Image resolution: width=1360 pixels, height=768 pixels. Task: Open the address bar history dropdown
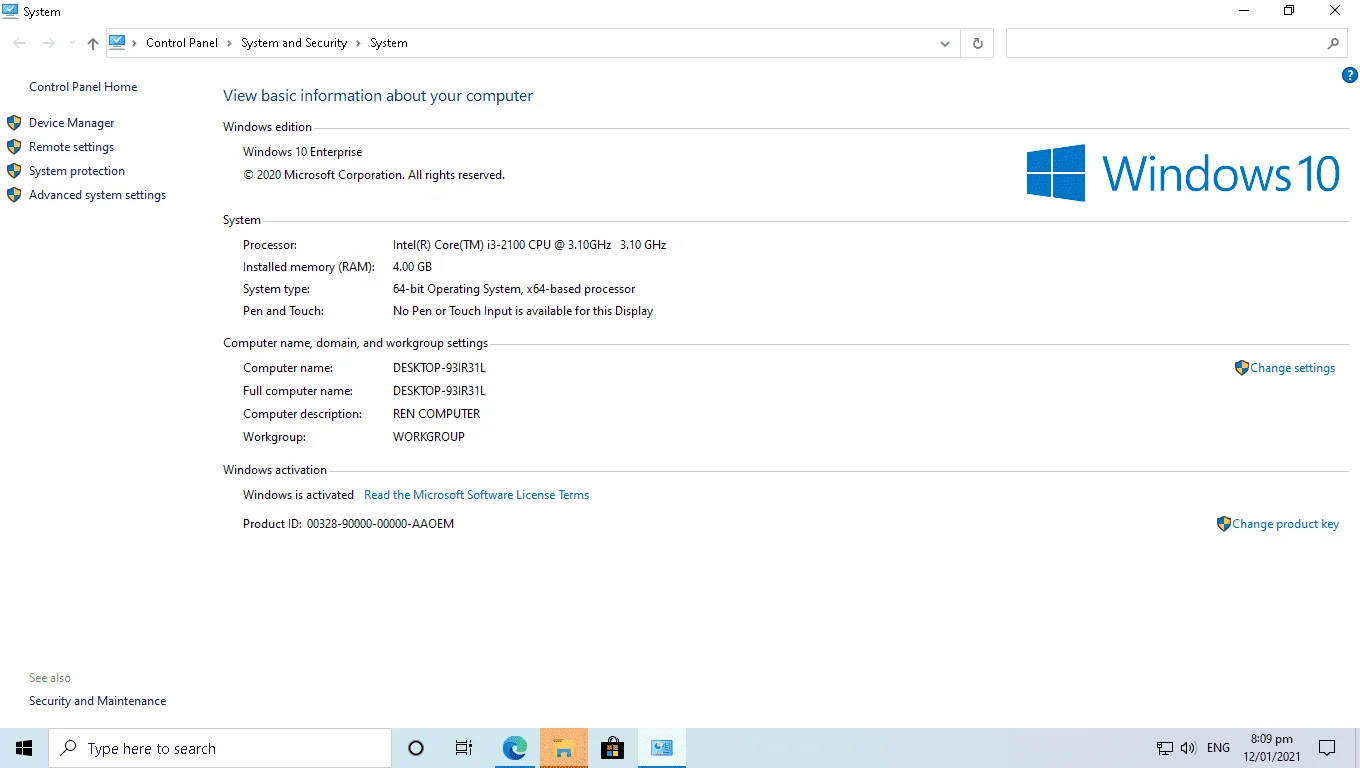945,43
